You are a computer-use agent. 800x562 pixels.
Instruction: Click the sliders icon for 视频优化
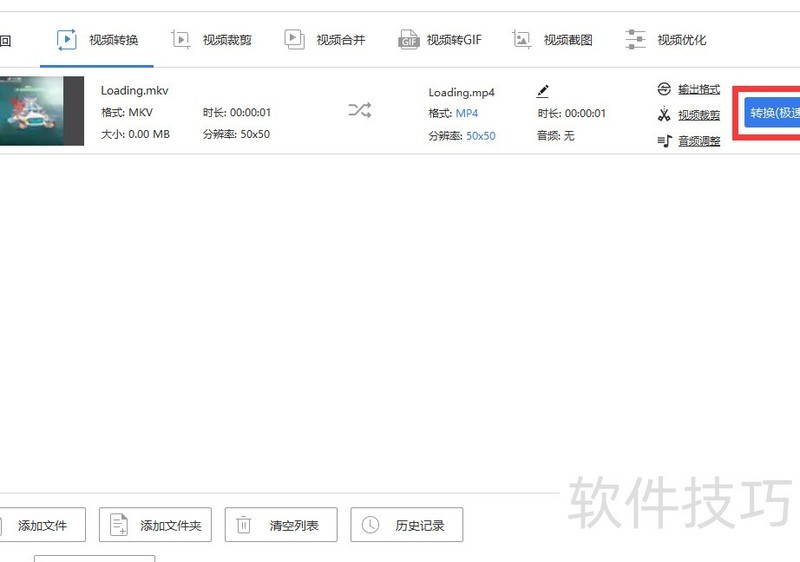point(635,40)
